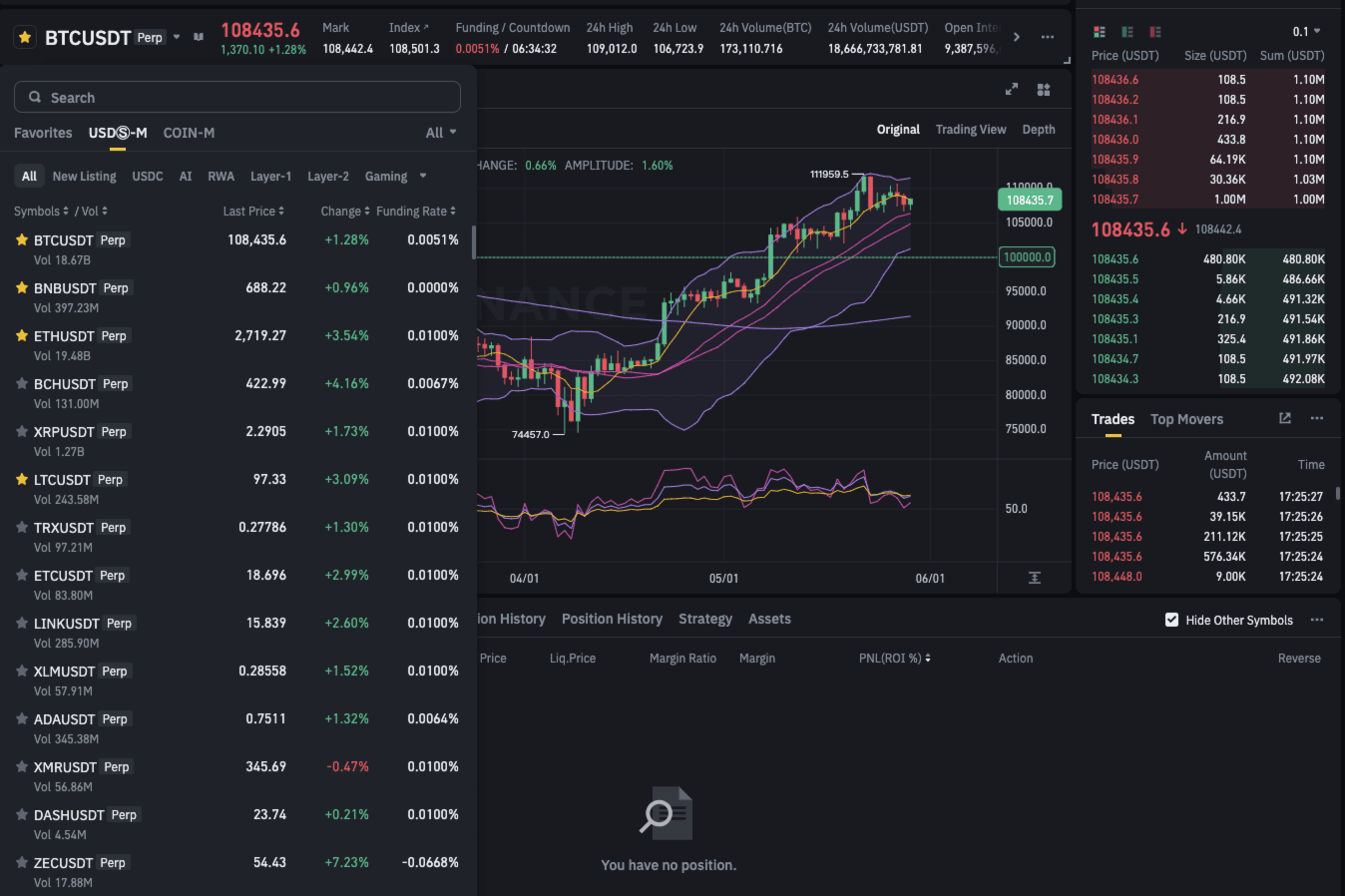Viewport: 1345px width, 896px height.
Task: Favorite BCHUSDT by clicking its star
Action: [x=20, y=383]
